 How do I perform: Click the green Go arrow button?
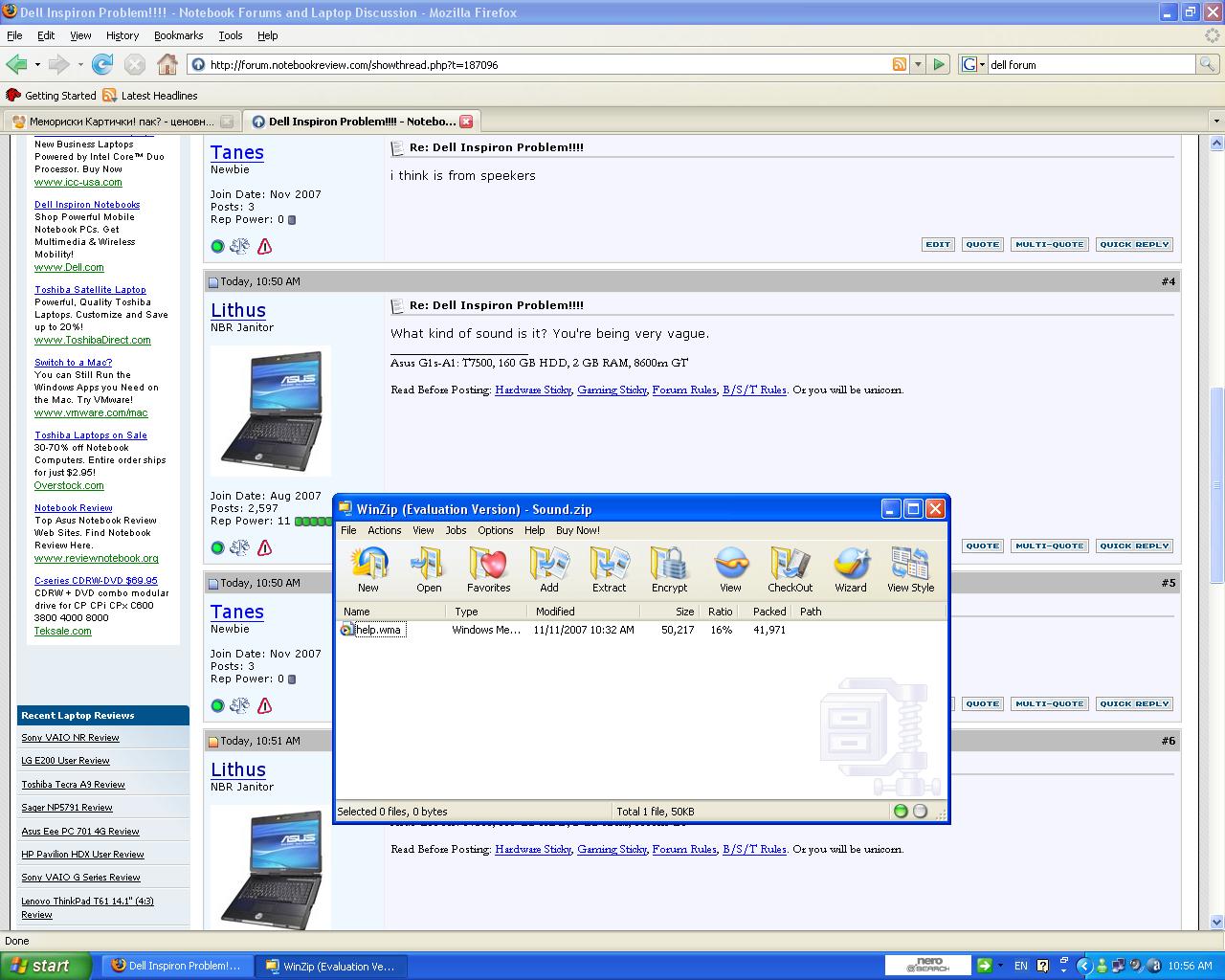pyautogui.click(x=939, y=64)
